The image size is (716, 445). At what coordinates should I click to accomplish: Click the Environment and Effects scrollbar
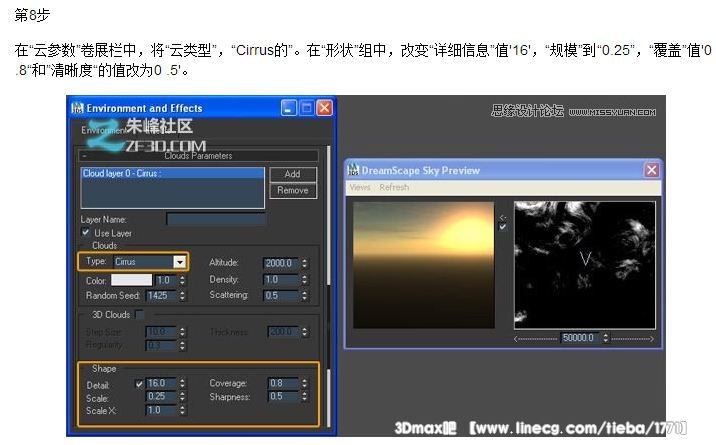click(x=328, y=286)
